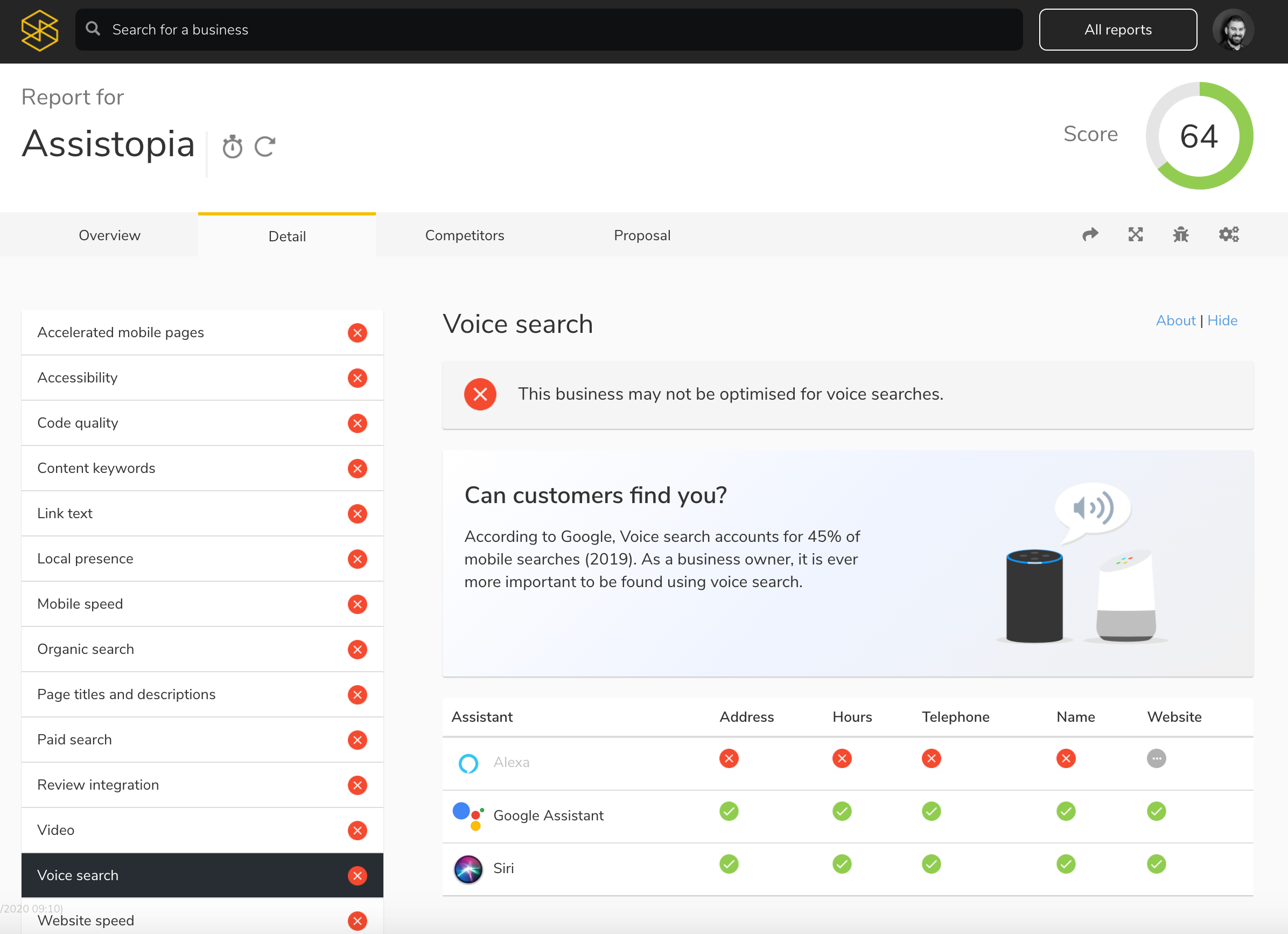Open the Proposal tab
Viewport: 1288px width, 934px height.
tap(642, 235)
